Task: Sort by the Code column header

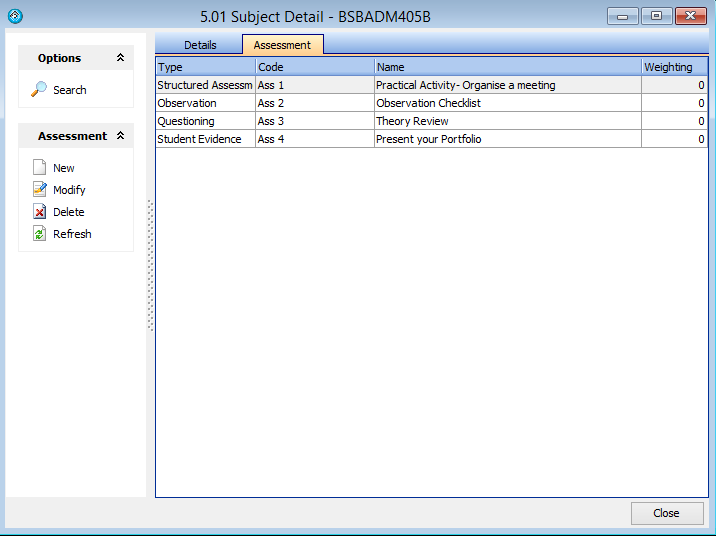Action: click(x=314, y=67)
